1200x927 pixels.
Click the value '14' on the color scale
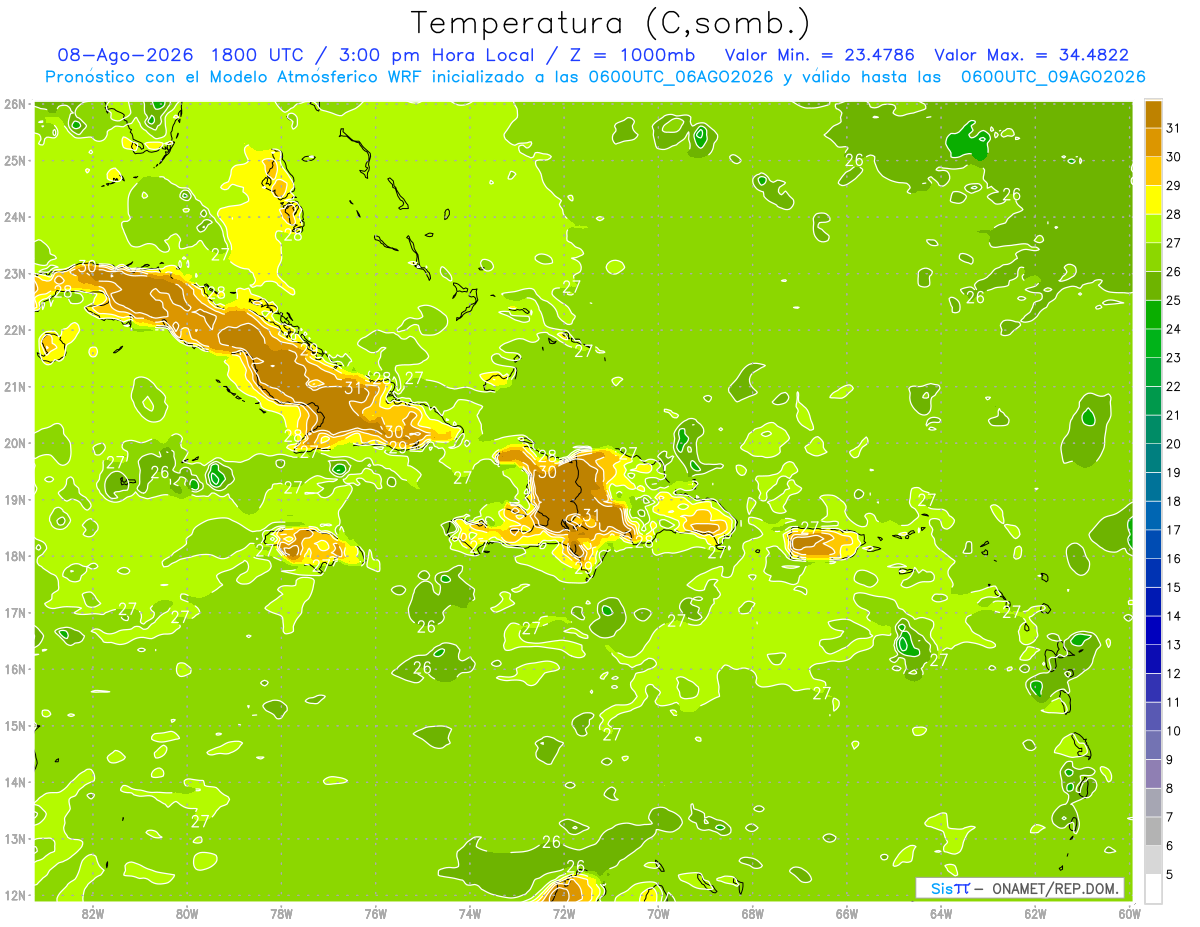pyautogui.click(x=1174, y=616)
